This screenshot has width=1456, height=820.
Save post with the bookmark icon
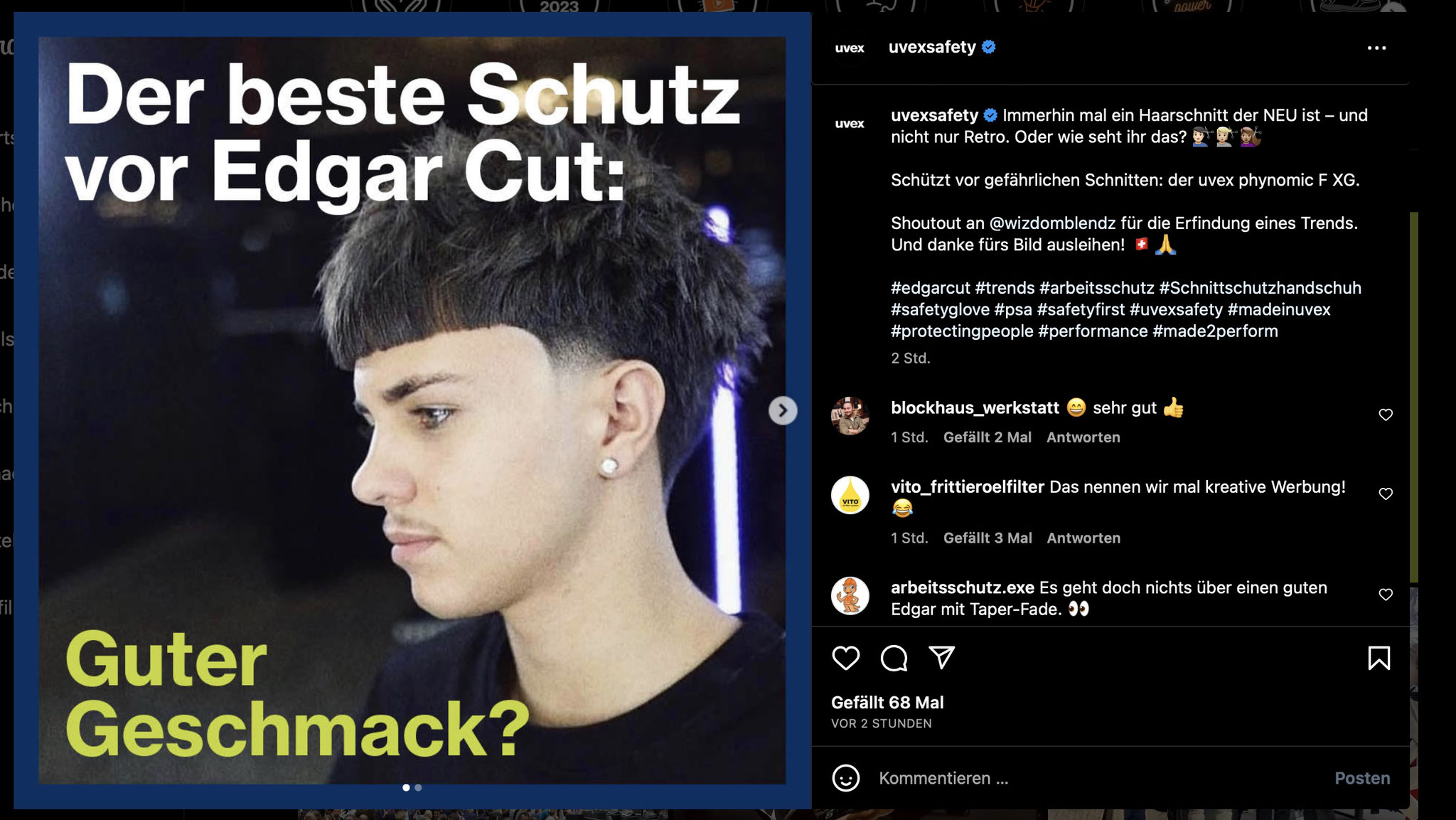tap(1379, 658)
